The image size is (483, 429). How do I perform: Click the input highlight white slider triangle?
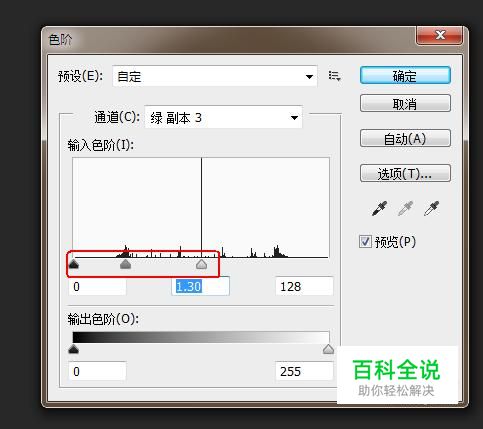pos(201,264)
